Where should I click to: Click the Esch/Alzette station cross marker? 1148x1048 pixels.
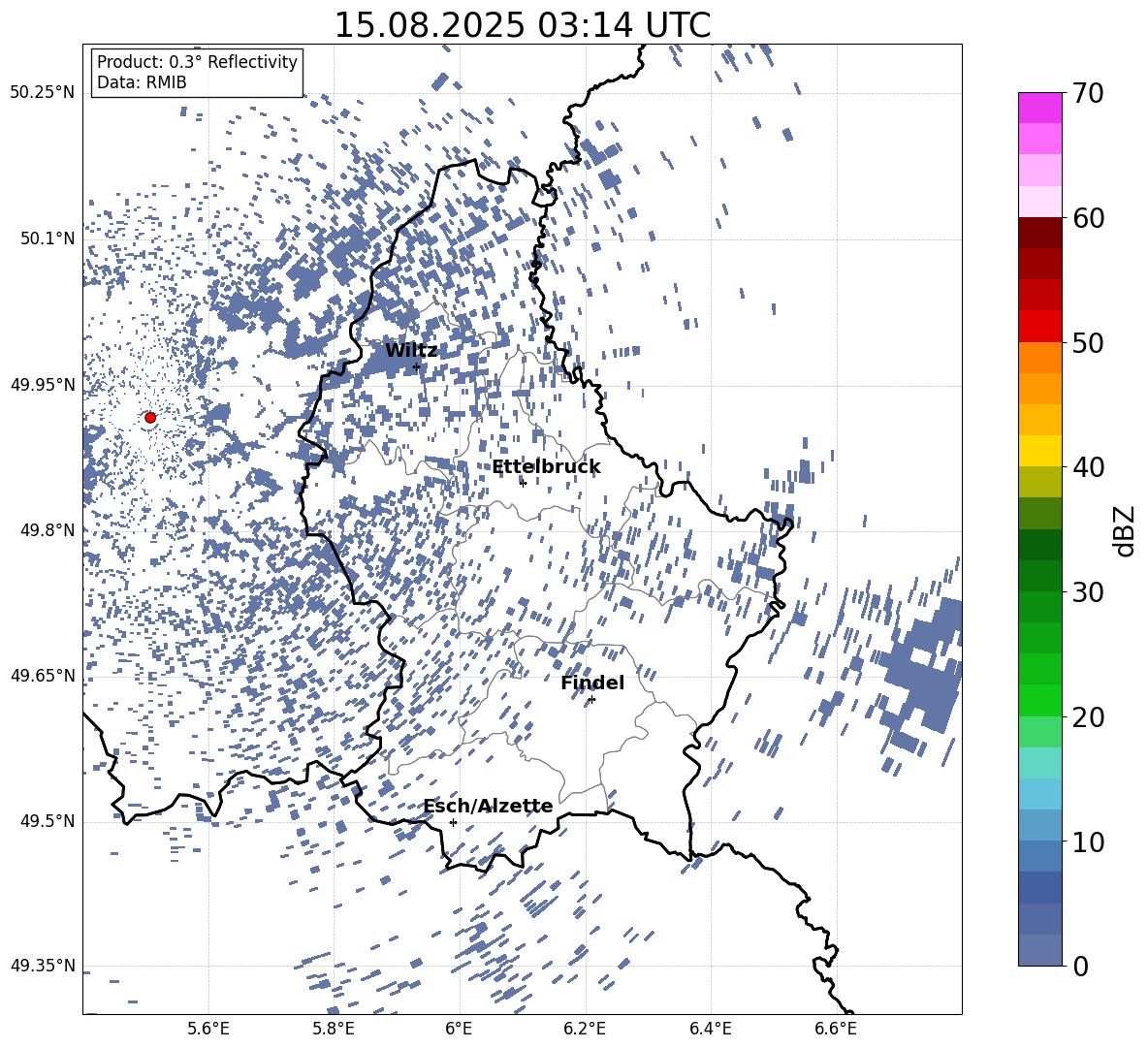[453, 822]
